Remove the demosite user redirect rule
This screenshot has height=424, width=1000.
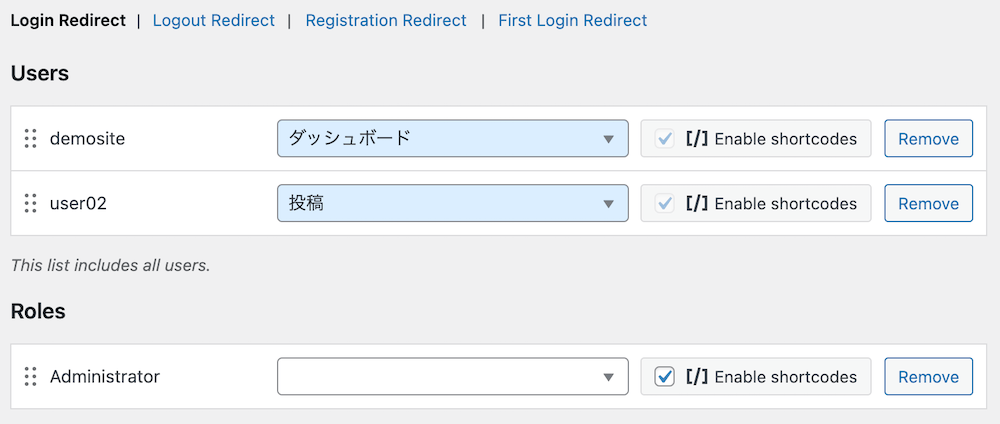(928, 139)
